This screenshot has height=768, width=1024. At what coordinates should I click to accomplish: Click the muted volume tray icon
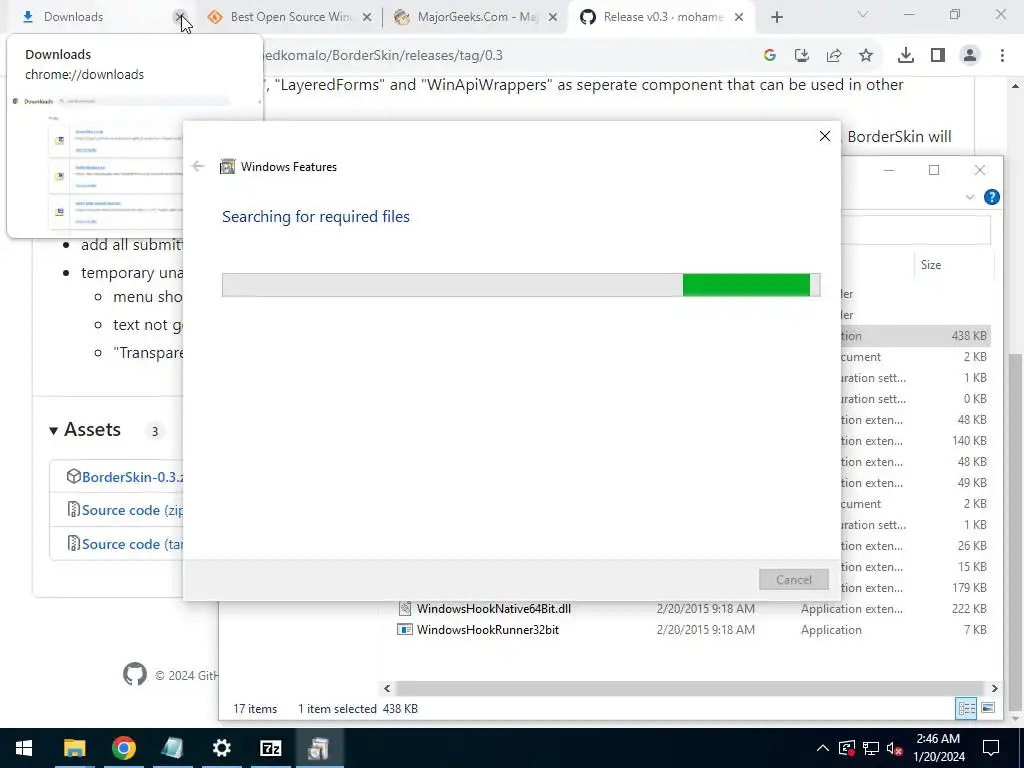coord(895,748)
